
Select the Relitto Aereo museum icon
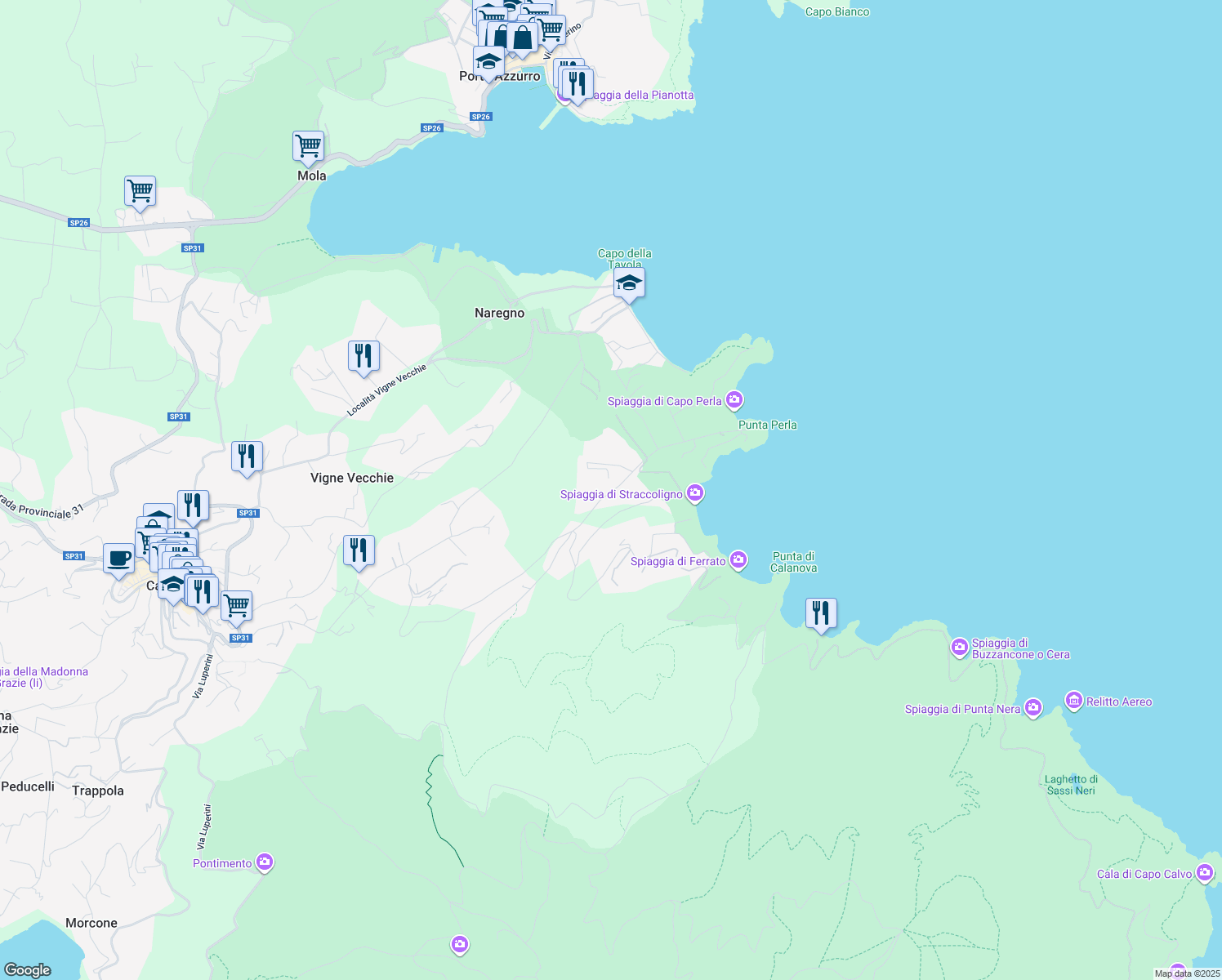(x=1074, y=701)
